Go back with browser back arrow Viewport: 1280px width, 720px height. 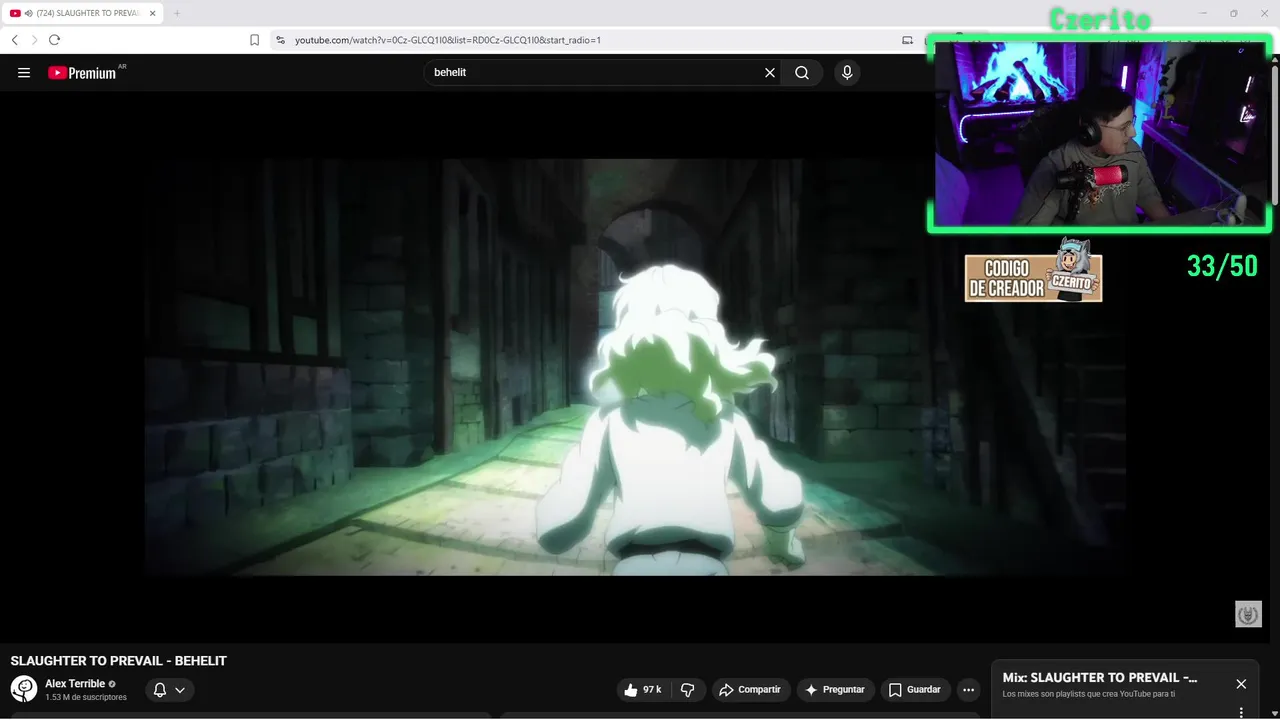14,40
